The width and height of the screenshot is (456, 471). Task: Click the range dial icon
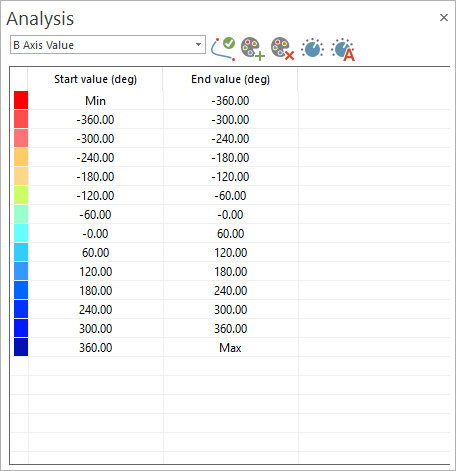tap(312, 49)
